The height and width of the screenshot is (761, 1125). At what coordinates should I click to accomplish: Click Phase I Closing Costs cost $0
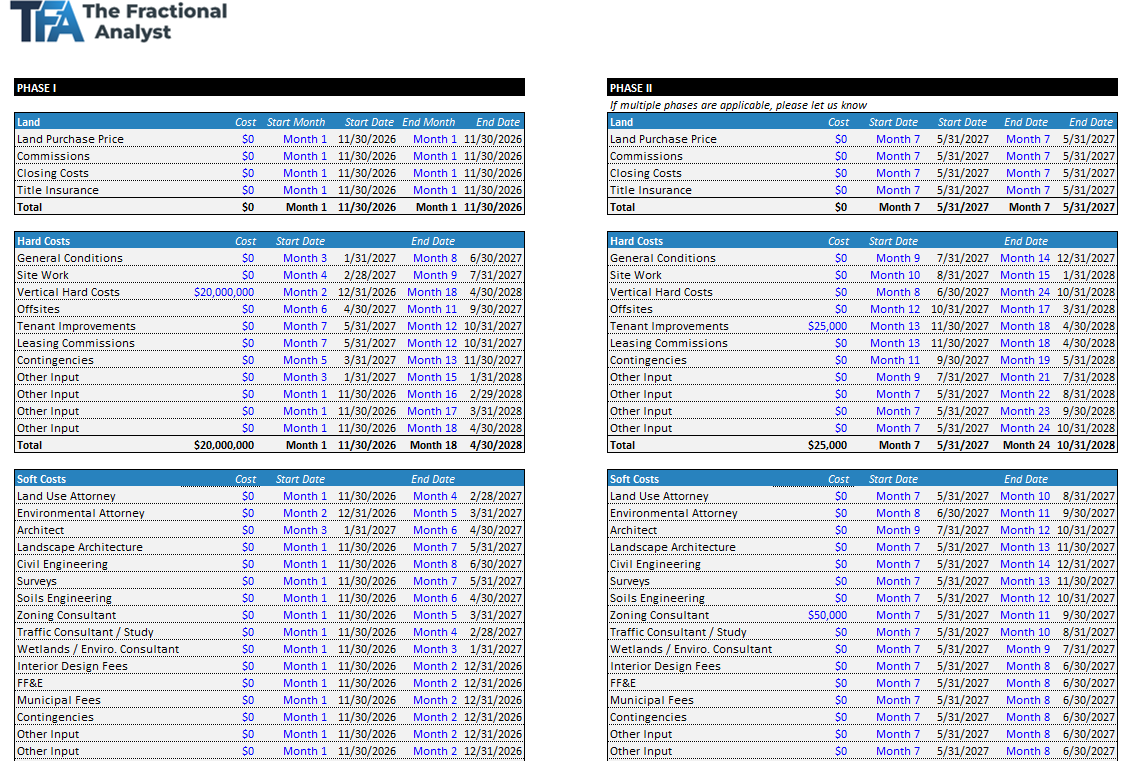(248, 174)
